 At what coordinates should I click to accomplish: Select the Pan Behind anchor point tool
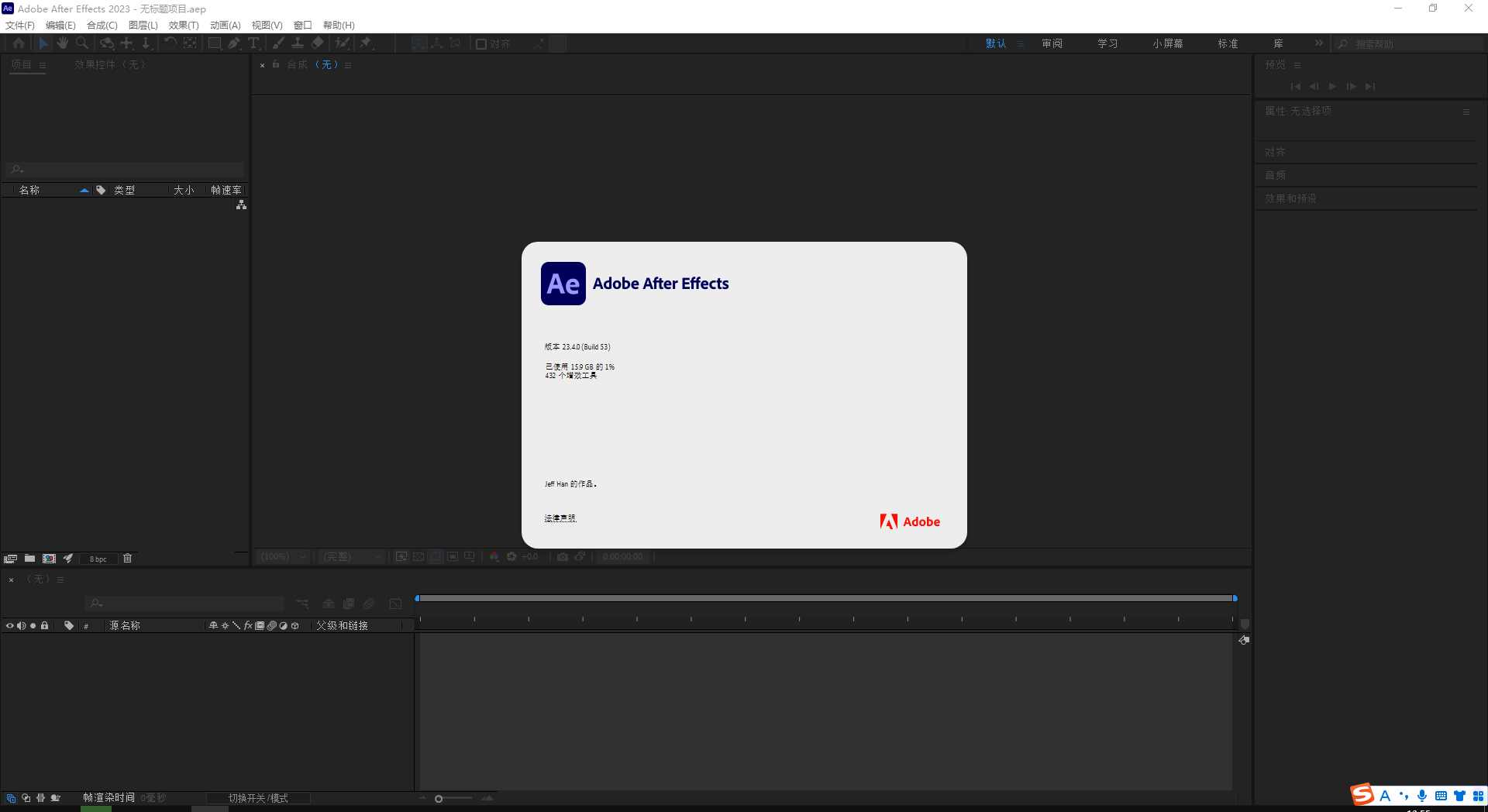(x=190, y=43)
